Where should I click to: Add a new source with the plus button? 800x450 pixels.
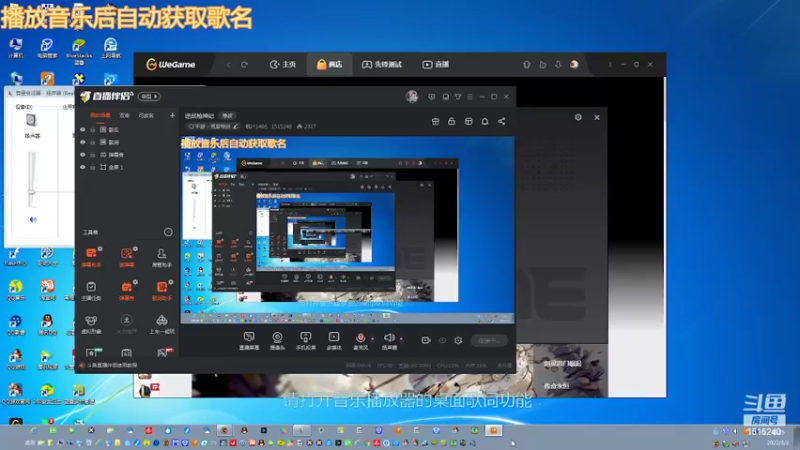coord(172,115)
